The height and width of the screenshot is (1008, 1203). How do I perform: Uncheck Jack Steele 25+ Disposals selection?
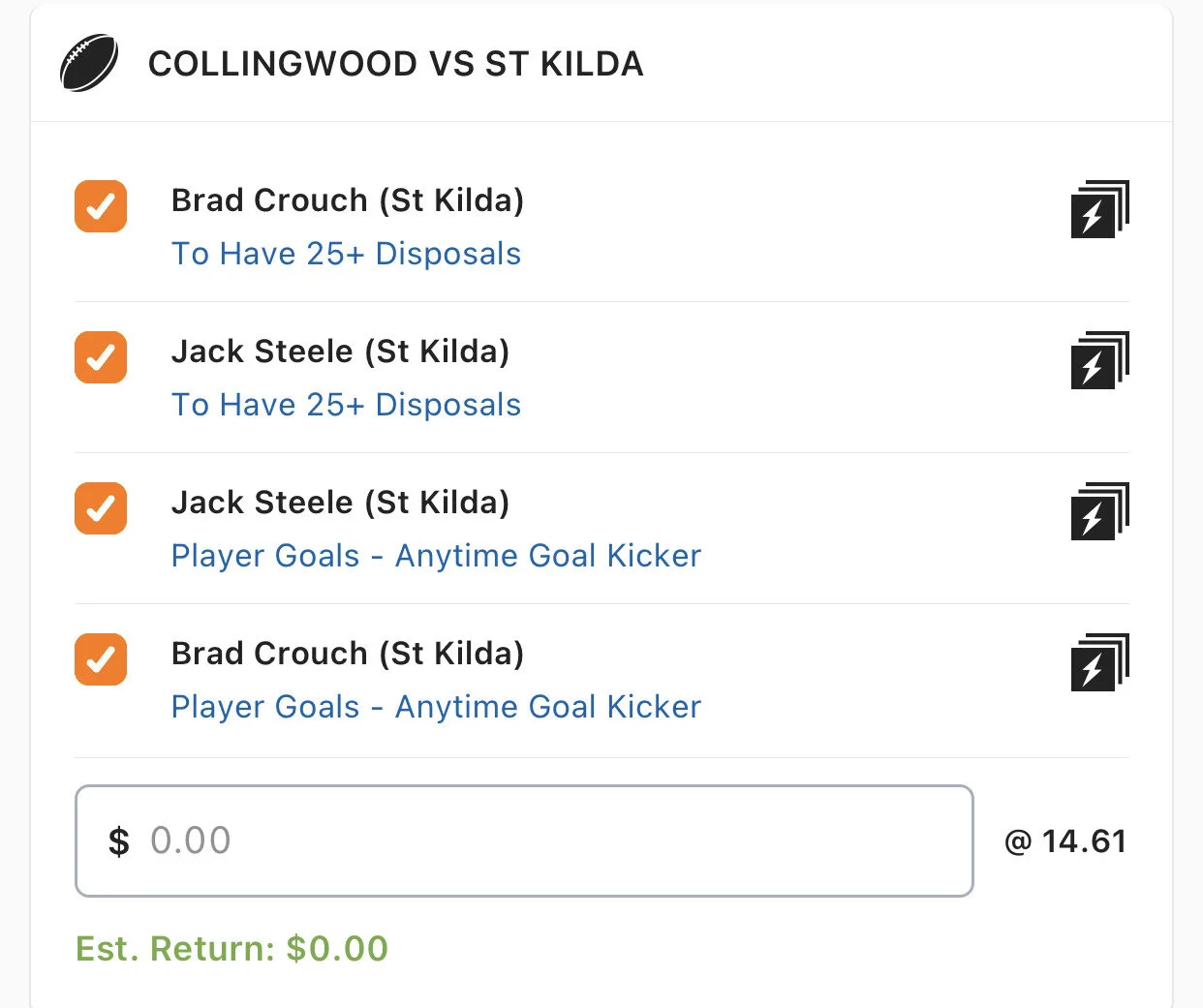click(x=101, y=357)
